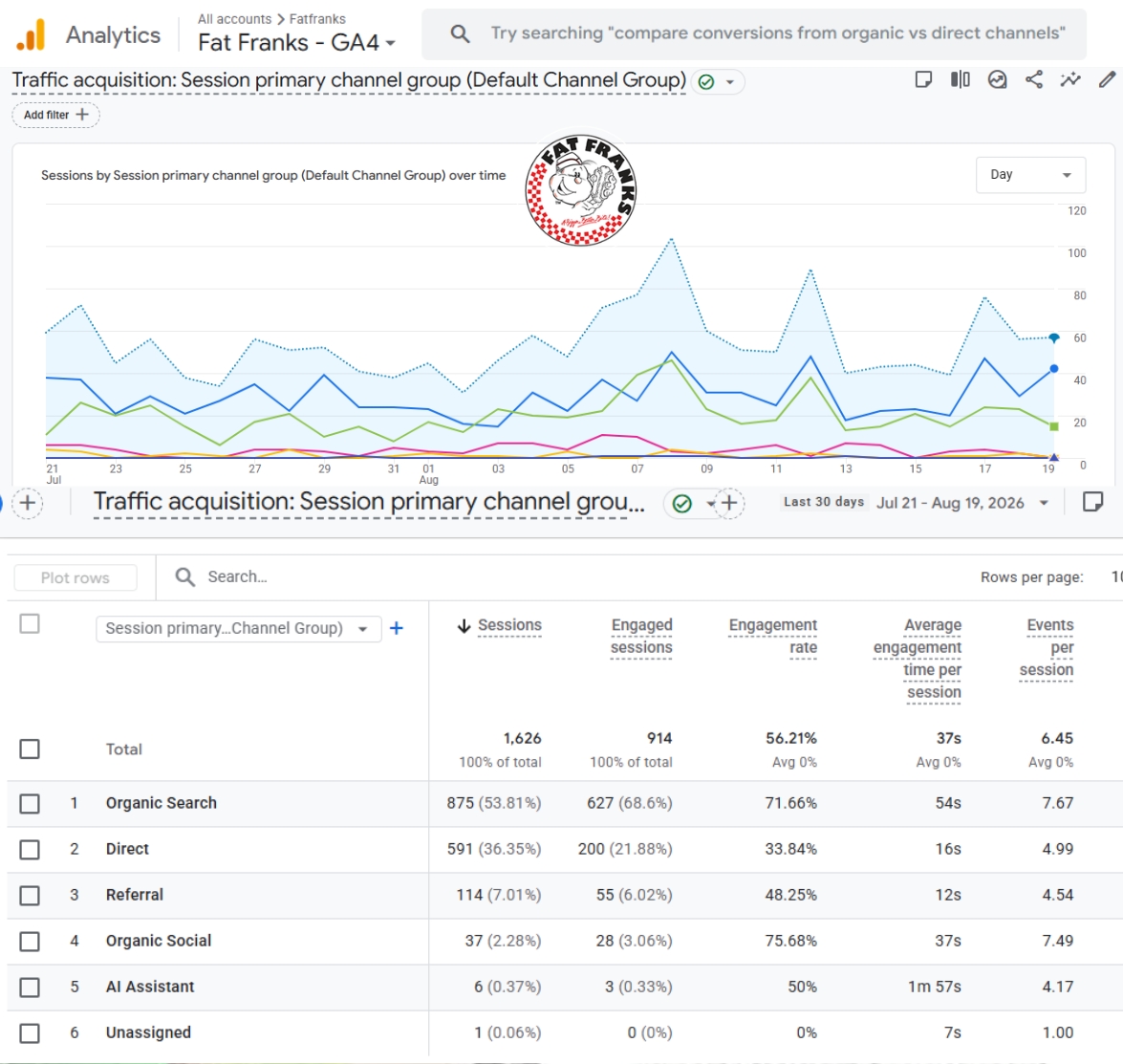Click the Google Analytics logo icon
The image size is (1123, 1064).
point(32,34)
